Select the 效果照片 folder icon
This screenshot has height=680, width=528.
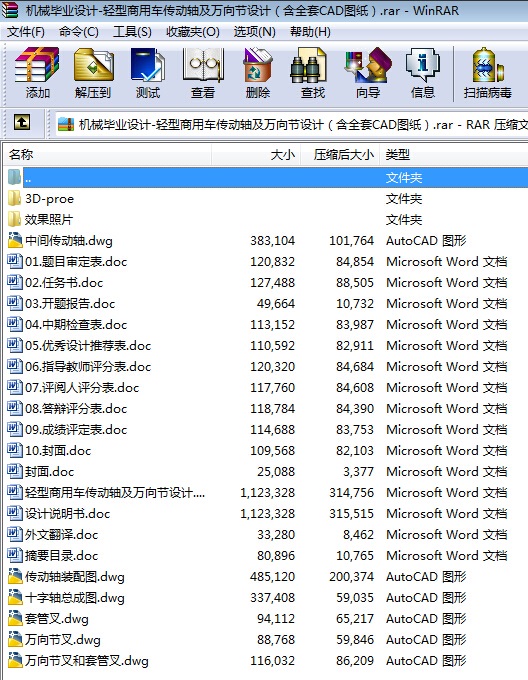14,219
